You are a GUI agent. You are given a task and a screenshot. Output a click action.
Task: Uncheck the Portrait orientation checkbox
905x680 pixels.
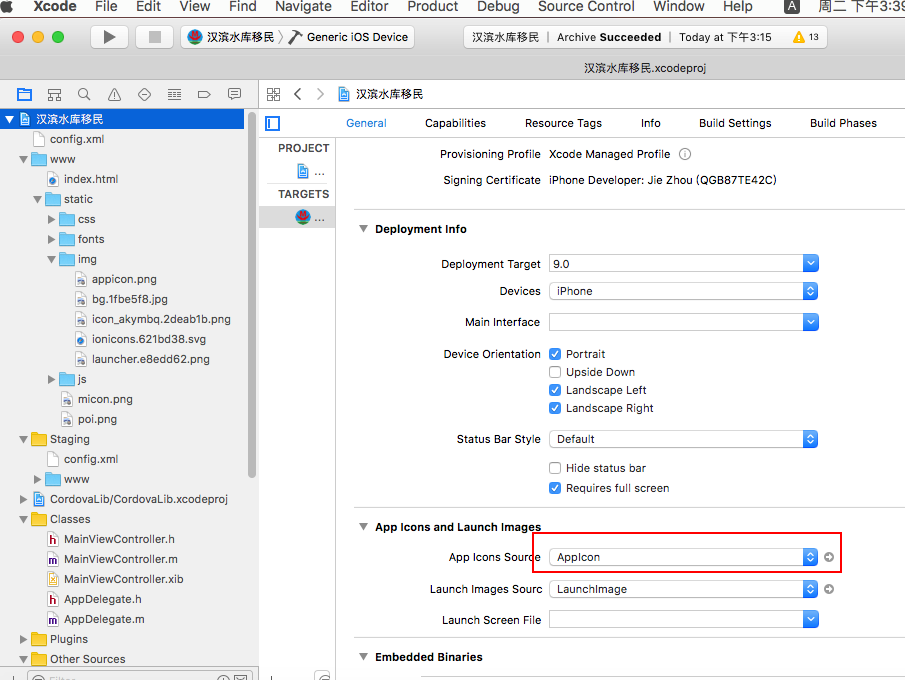[555, 354]
